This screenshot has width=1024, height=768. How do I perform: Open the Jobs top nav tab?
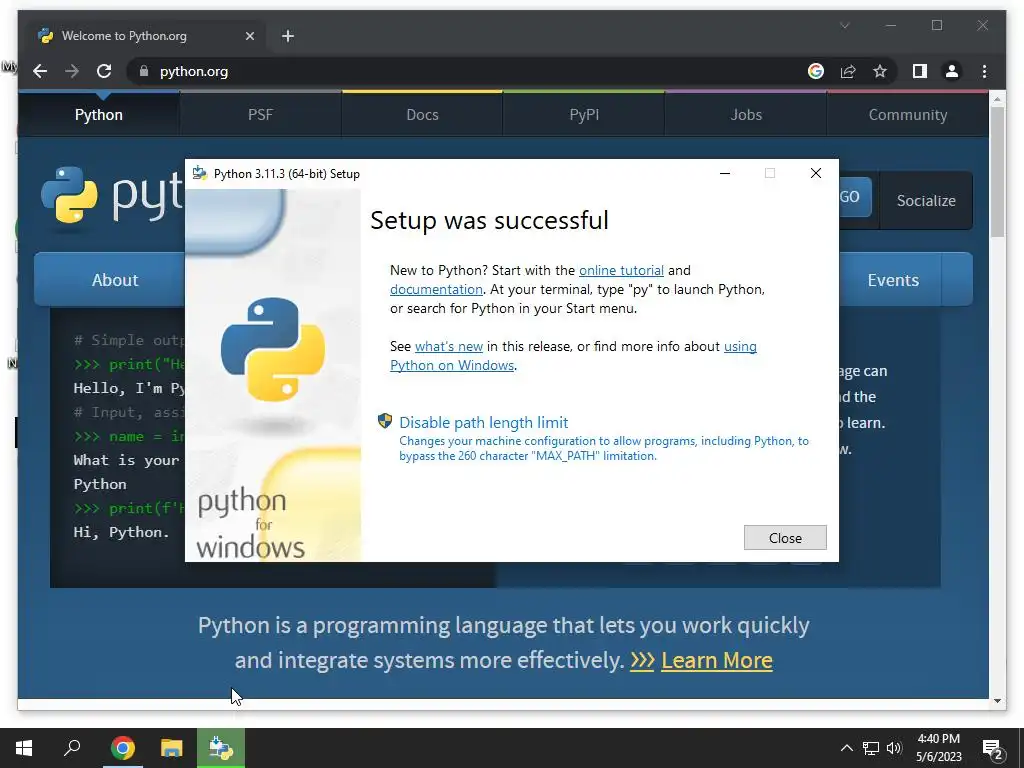coord(746,114)
